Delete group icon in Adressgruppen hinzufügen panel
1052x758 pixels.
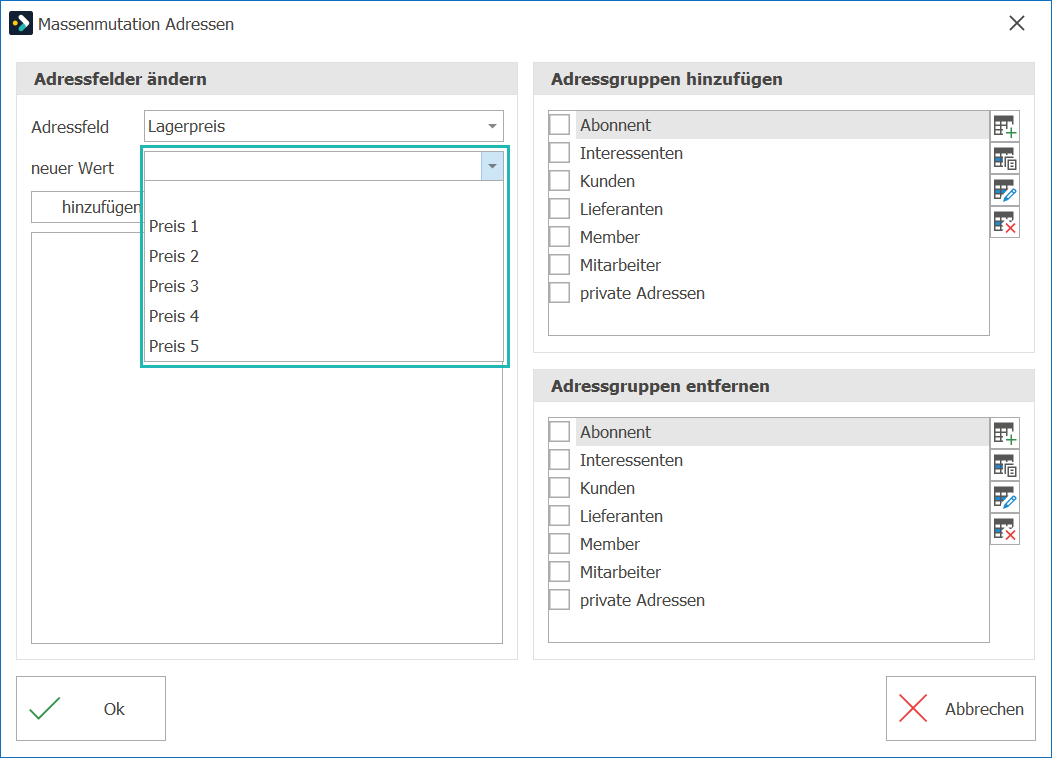pyautogui.click(x=1005, y=222)
